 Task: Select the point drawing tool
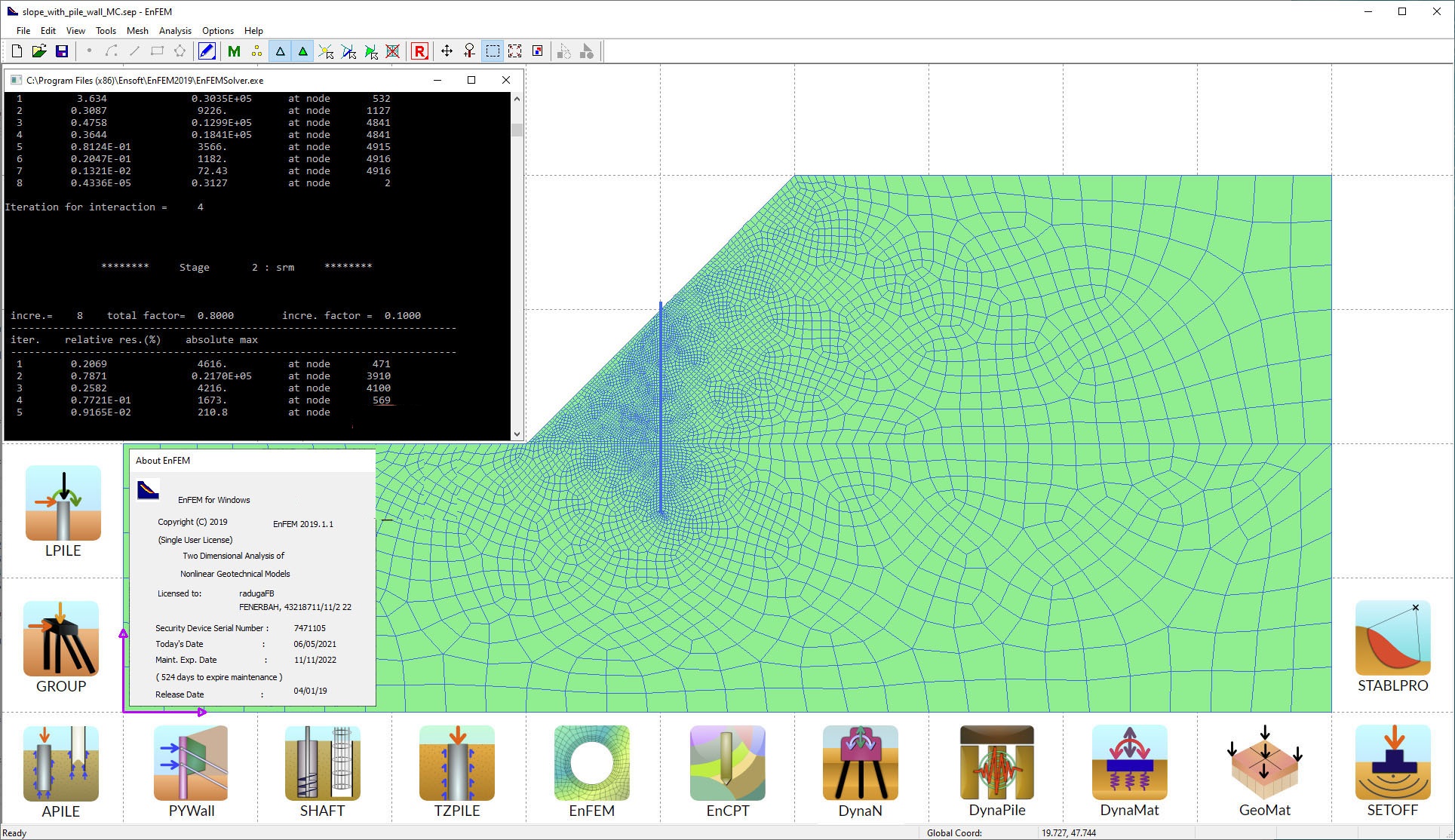(89, 51)
